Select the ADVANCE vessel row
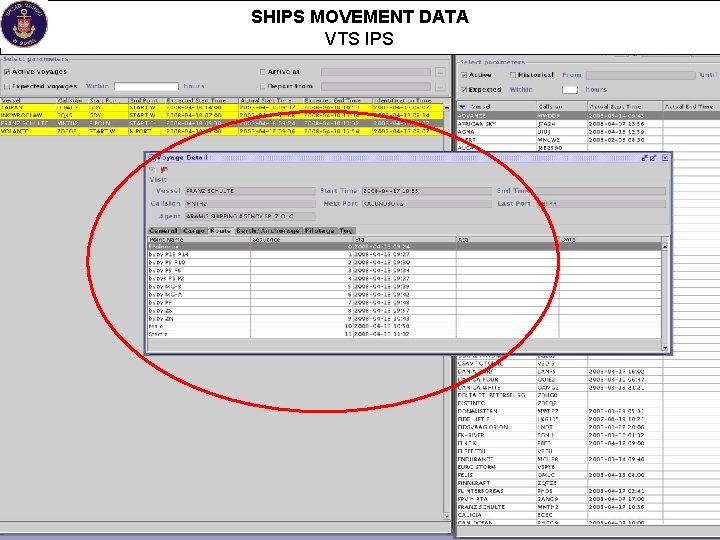The width and height of the screenshot is (720, 540). [588, 116]
